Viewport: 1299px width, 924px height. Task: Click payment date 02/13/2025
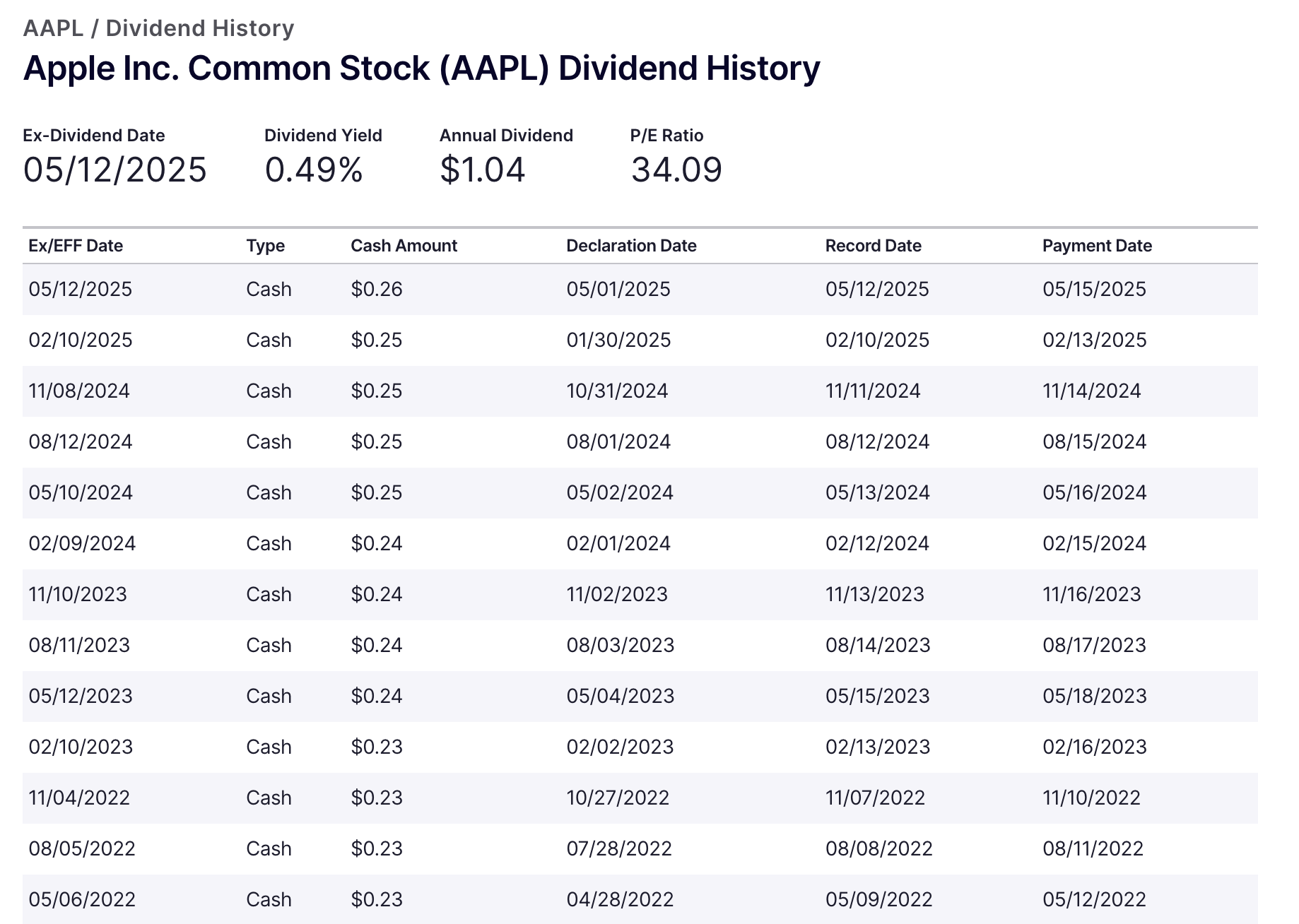point(1095,340)
